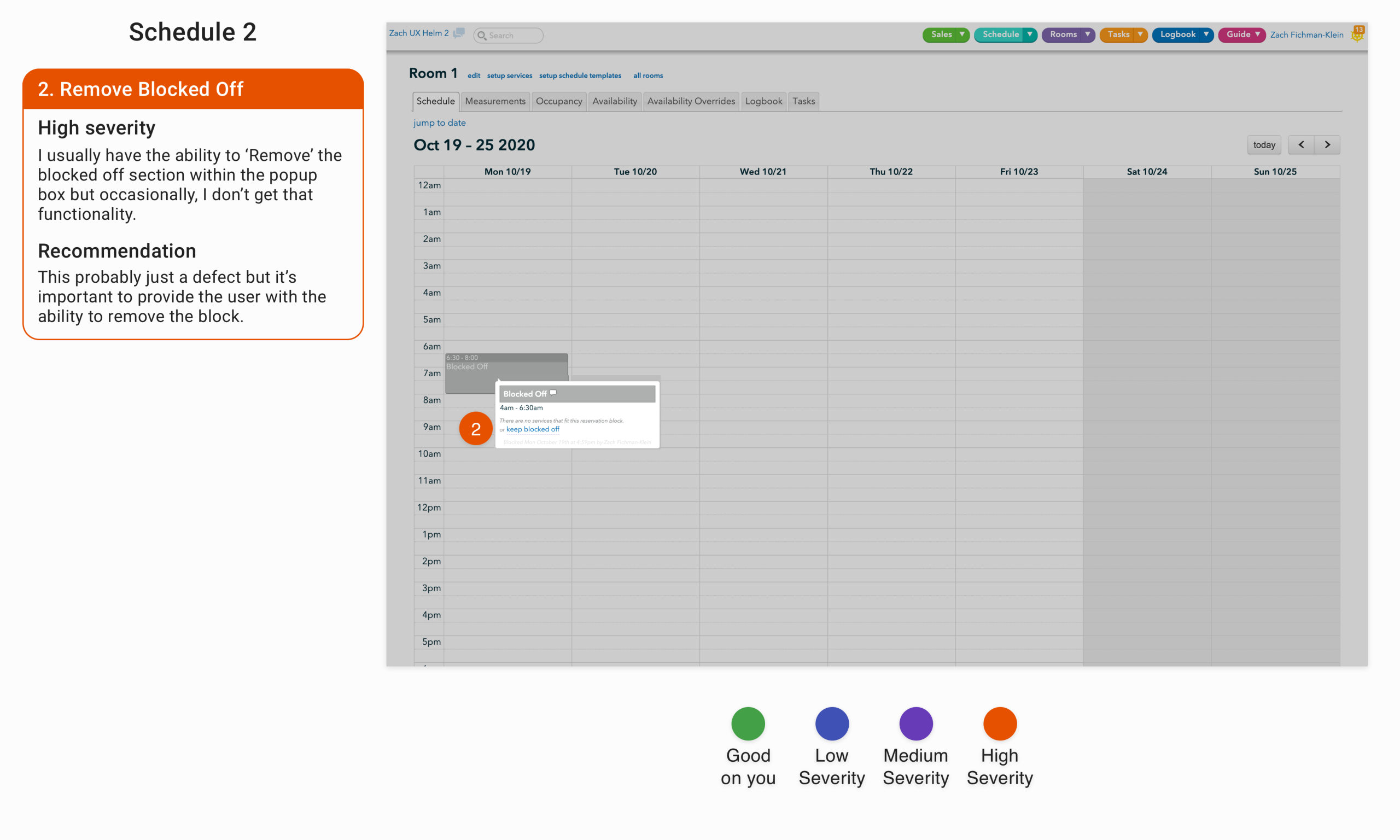Image resolution: width=1400 pixels, height=840 pixels.
Task: Click the today button
Action: pyautogui.click(x=1264, y=145)
